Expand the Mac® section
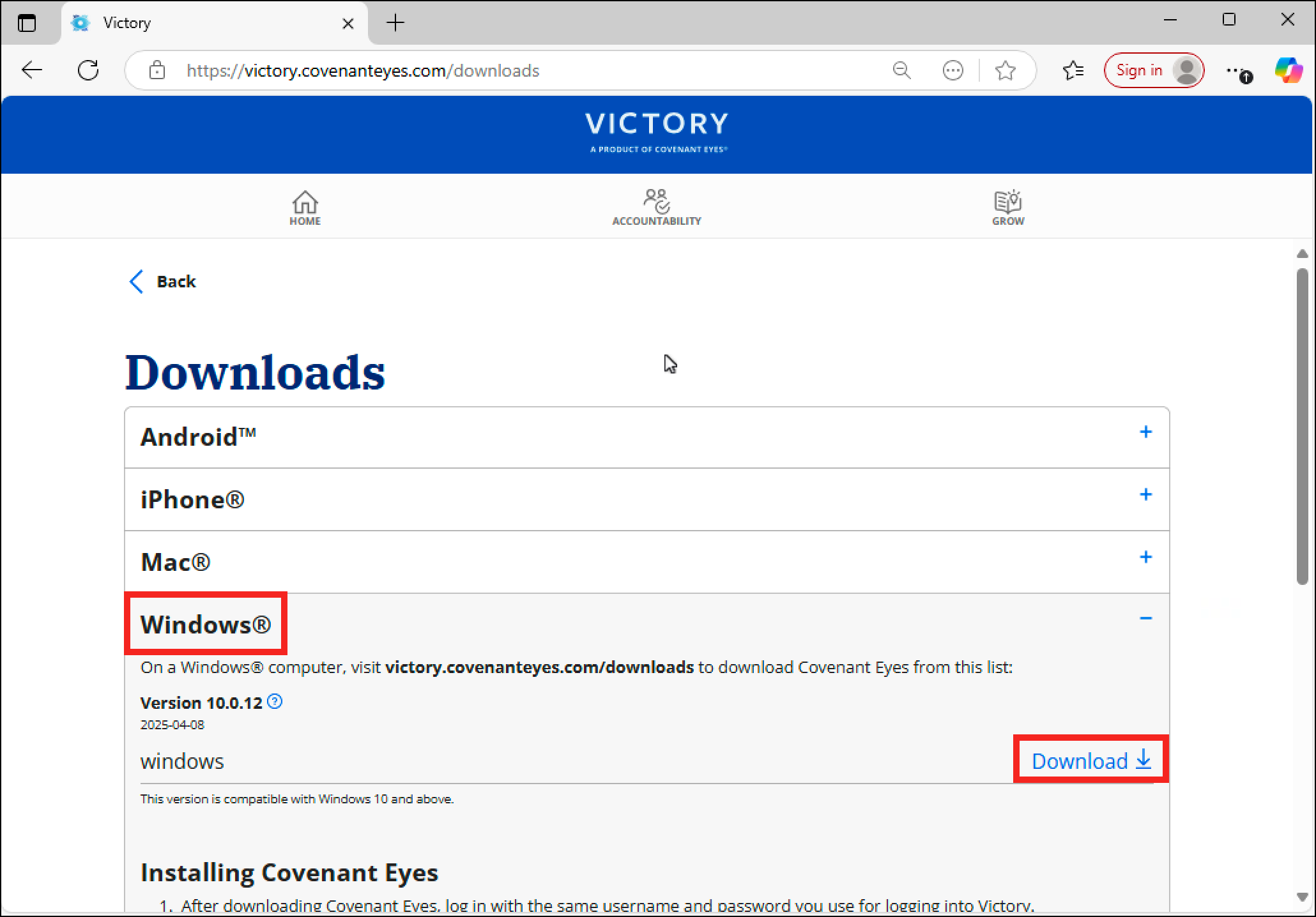 [x=647, y=562]
